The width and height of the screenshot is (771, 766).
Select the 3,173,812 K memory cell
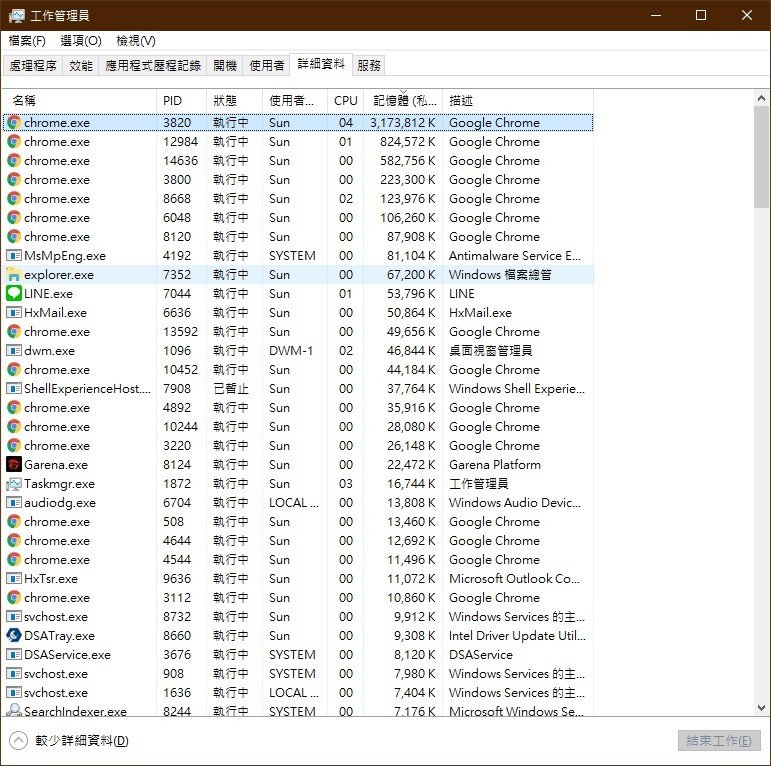point(403,122)
